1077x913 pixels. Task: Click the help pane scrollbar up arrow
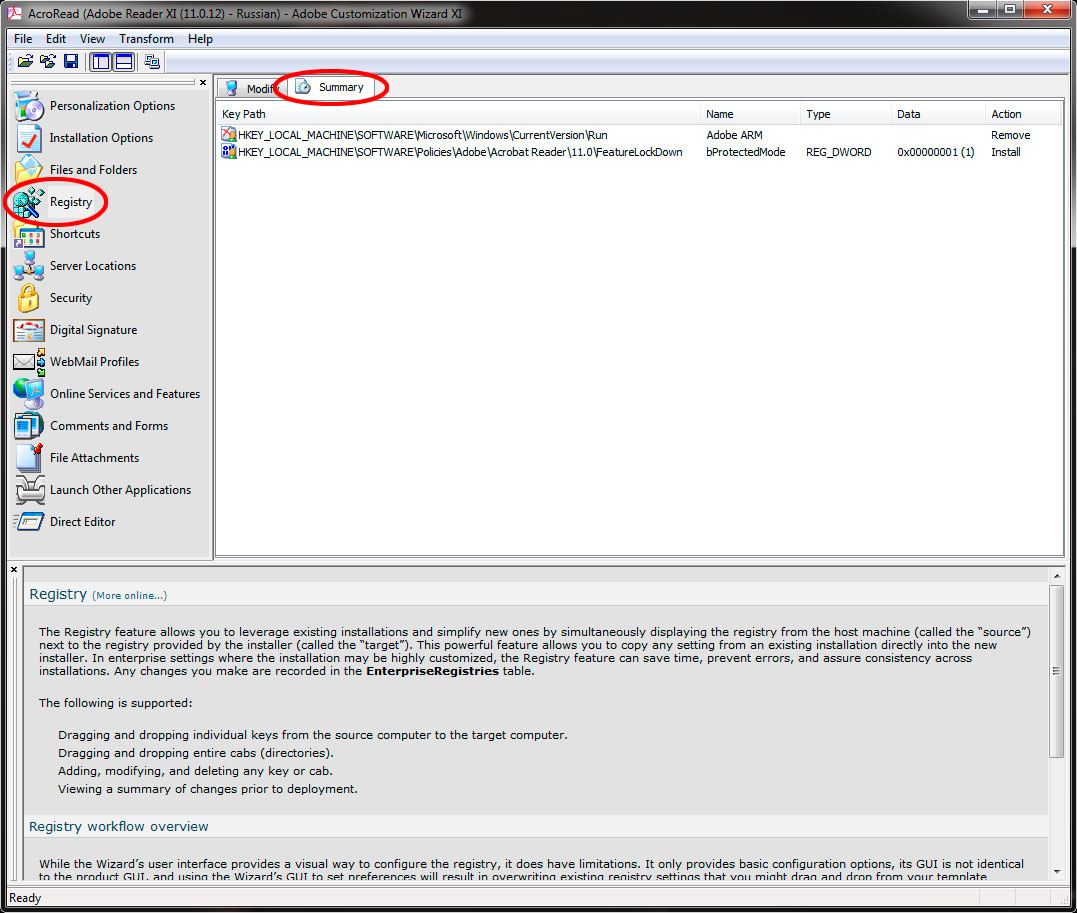1056,576
